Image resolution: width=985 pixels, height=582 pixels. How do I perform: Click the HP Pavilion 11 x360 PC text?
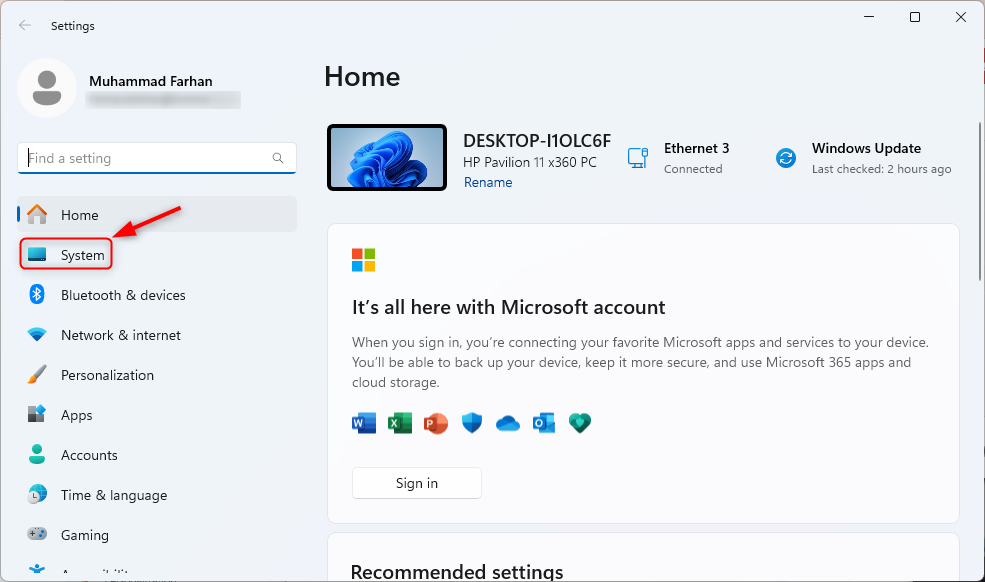530,162
